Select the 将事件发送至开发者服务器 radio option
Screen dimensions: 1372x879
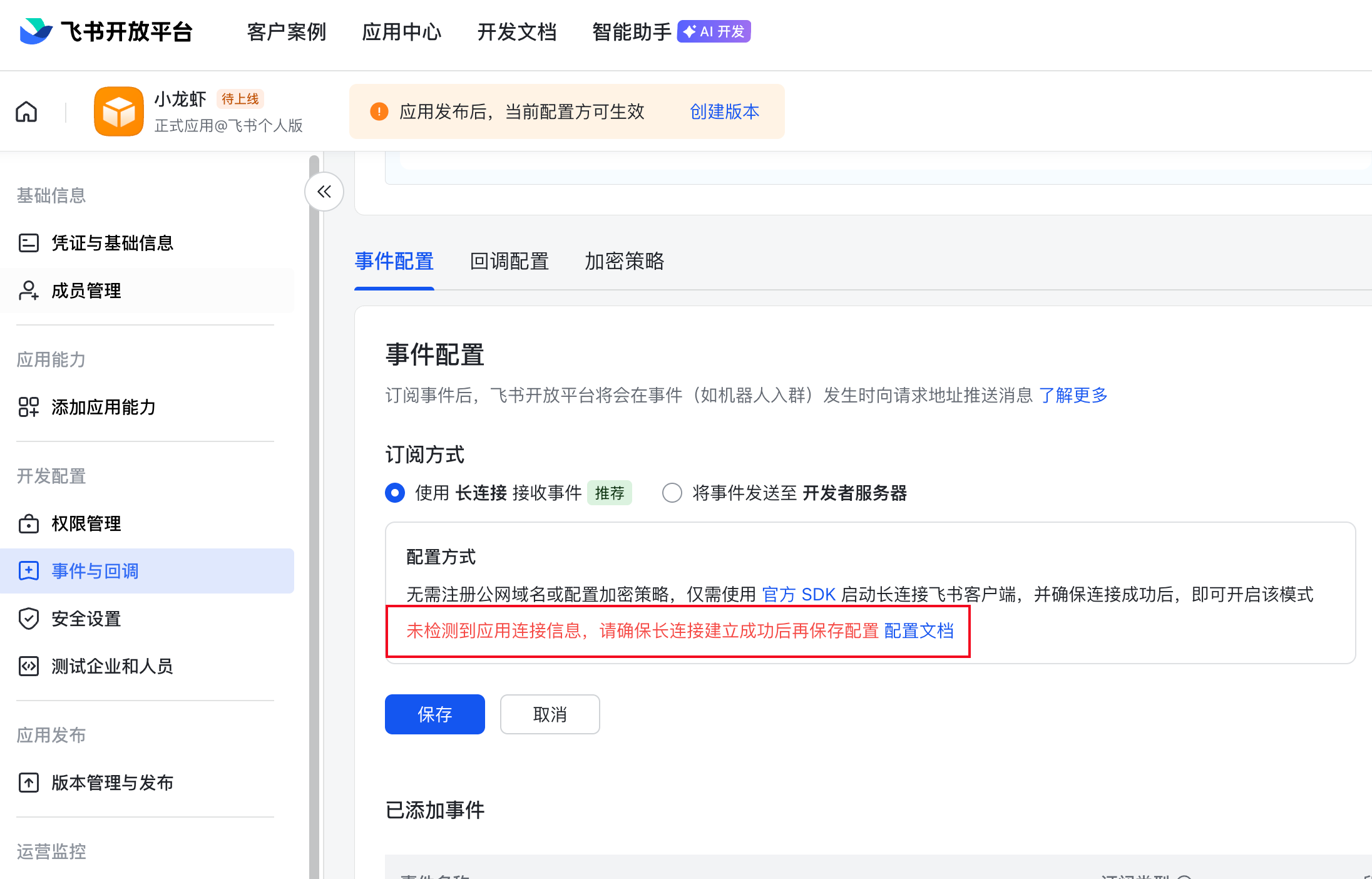(x=672, y=493)
